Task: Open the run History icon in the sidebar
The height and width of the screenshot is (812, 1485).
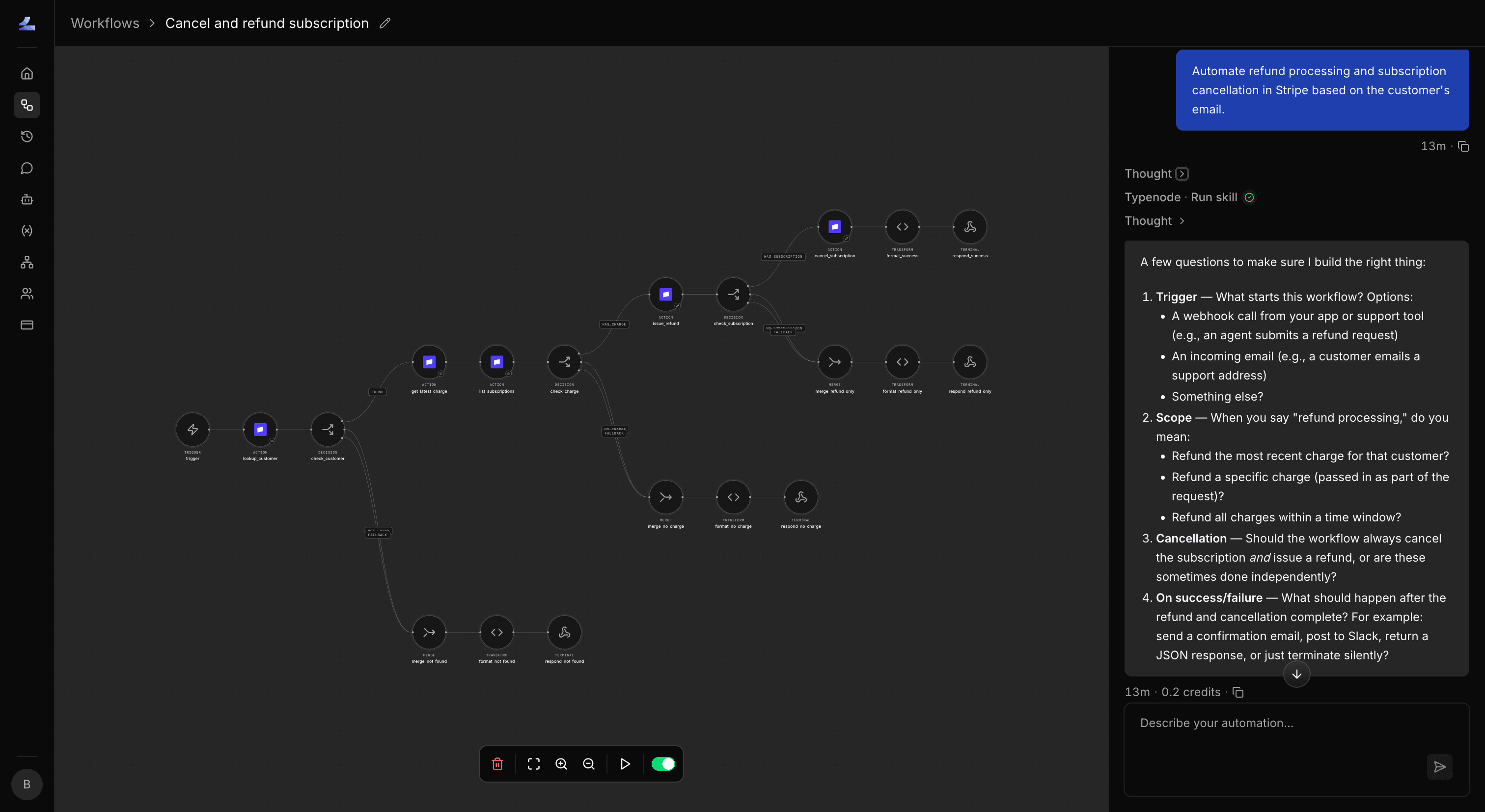Action: click(27, 136)
